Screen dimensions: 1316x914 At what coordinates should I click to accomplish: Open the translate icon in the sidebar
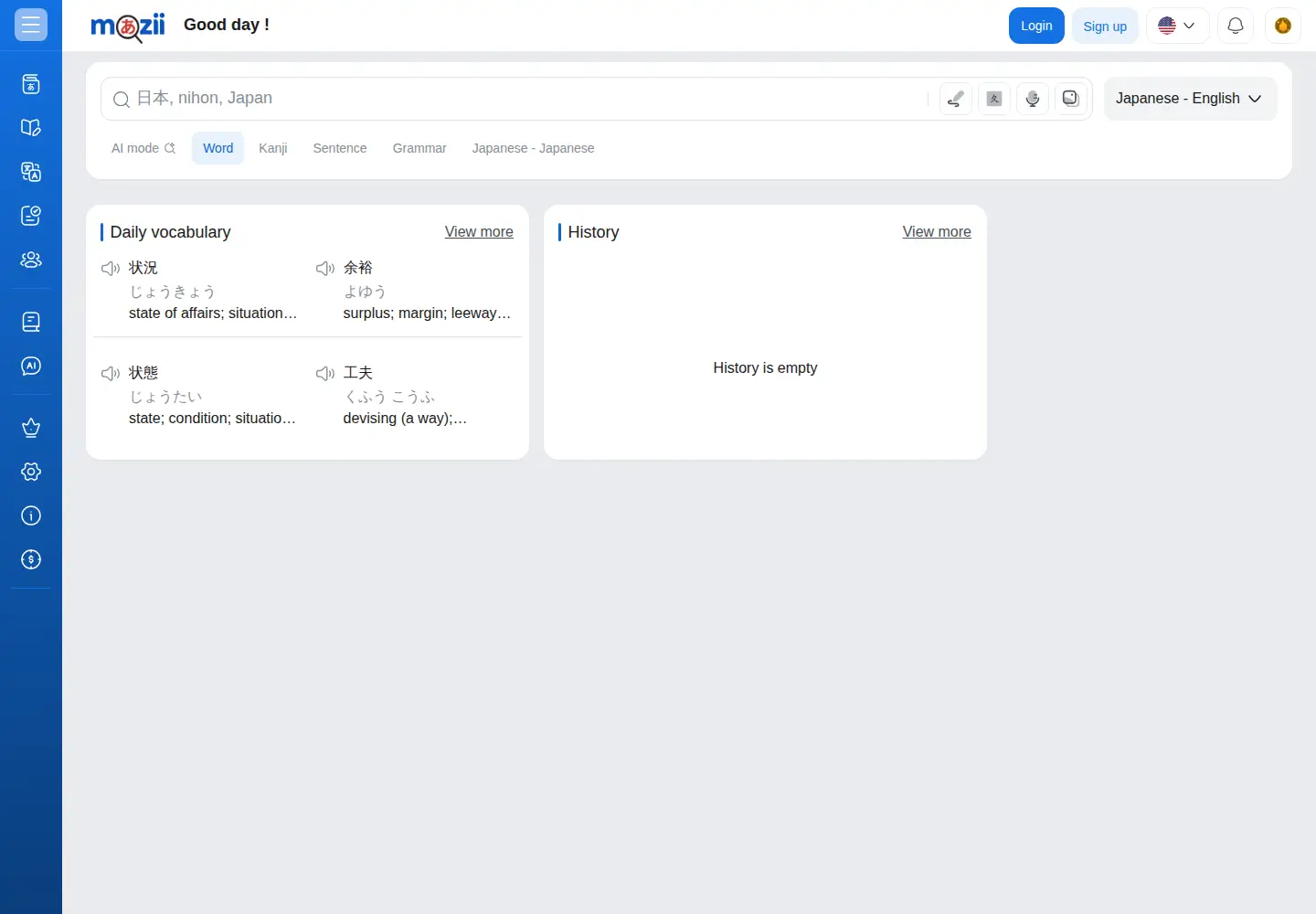31,172
